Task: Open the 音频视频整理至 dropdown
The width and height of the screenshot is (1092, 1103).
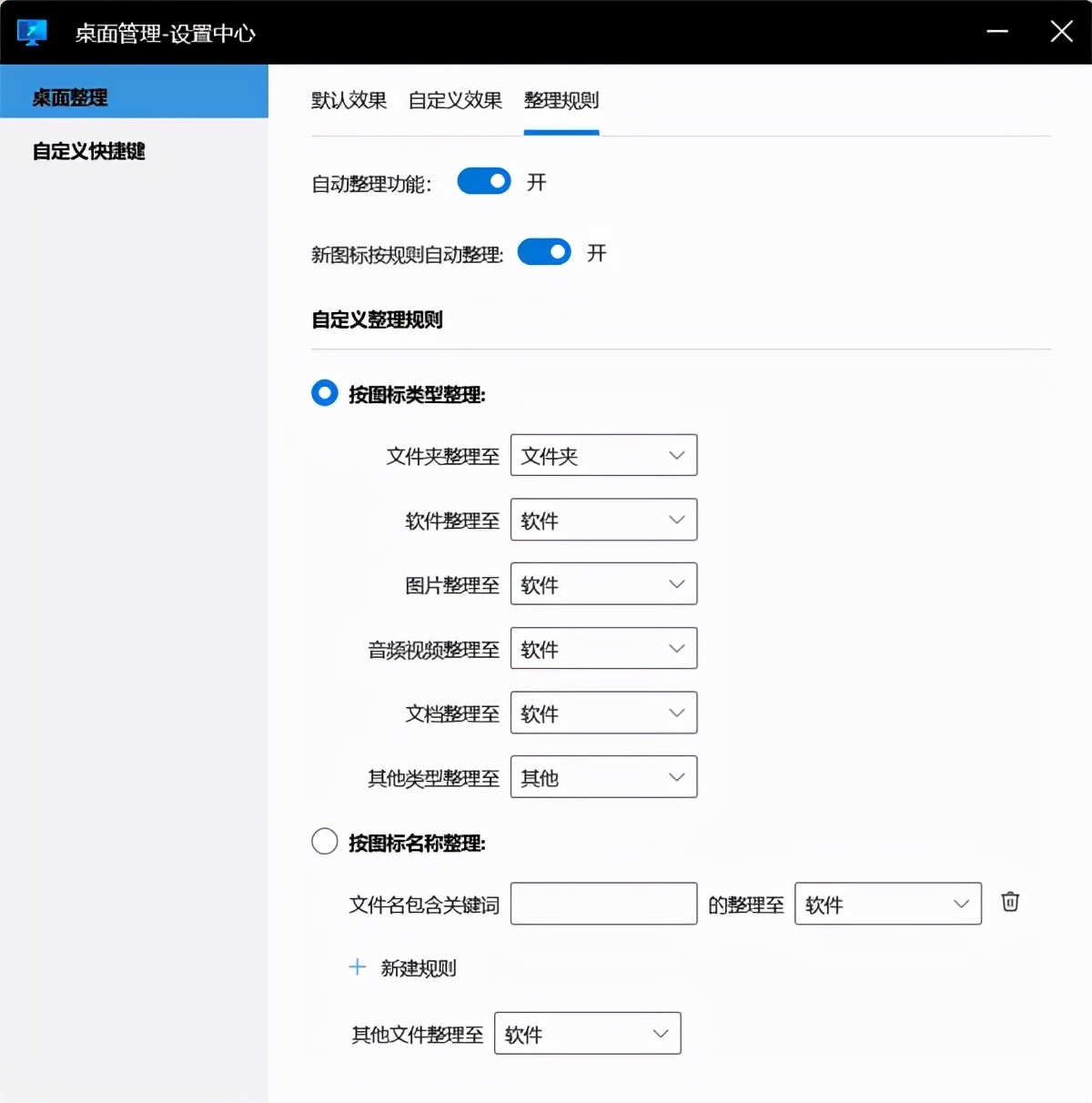Action: [x=603, y=648]
